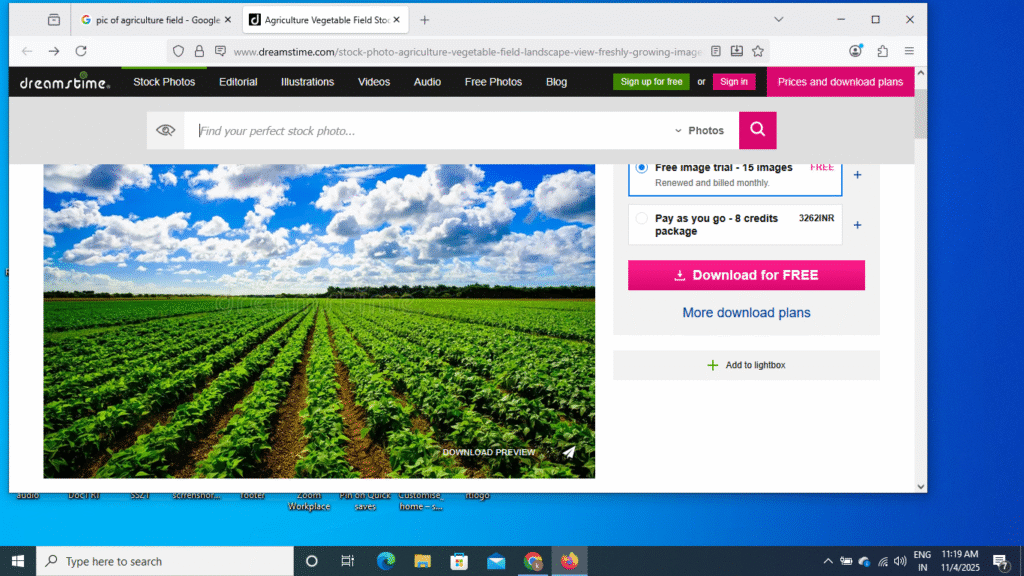
Task: Open the Photos search type dropdown
Action: coord(699,130)
